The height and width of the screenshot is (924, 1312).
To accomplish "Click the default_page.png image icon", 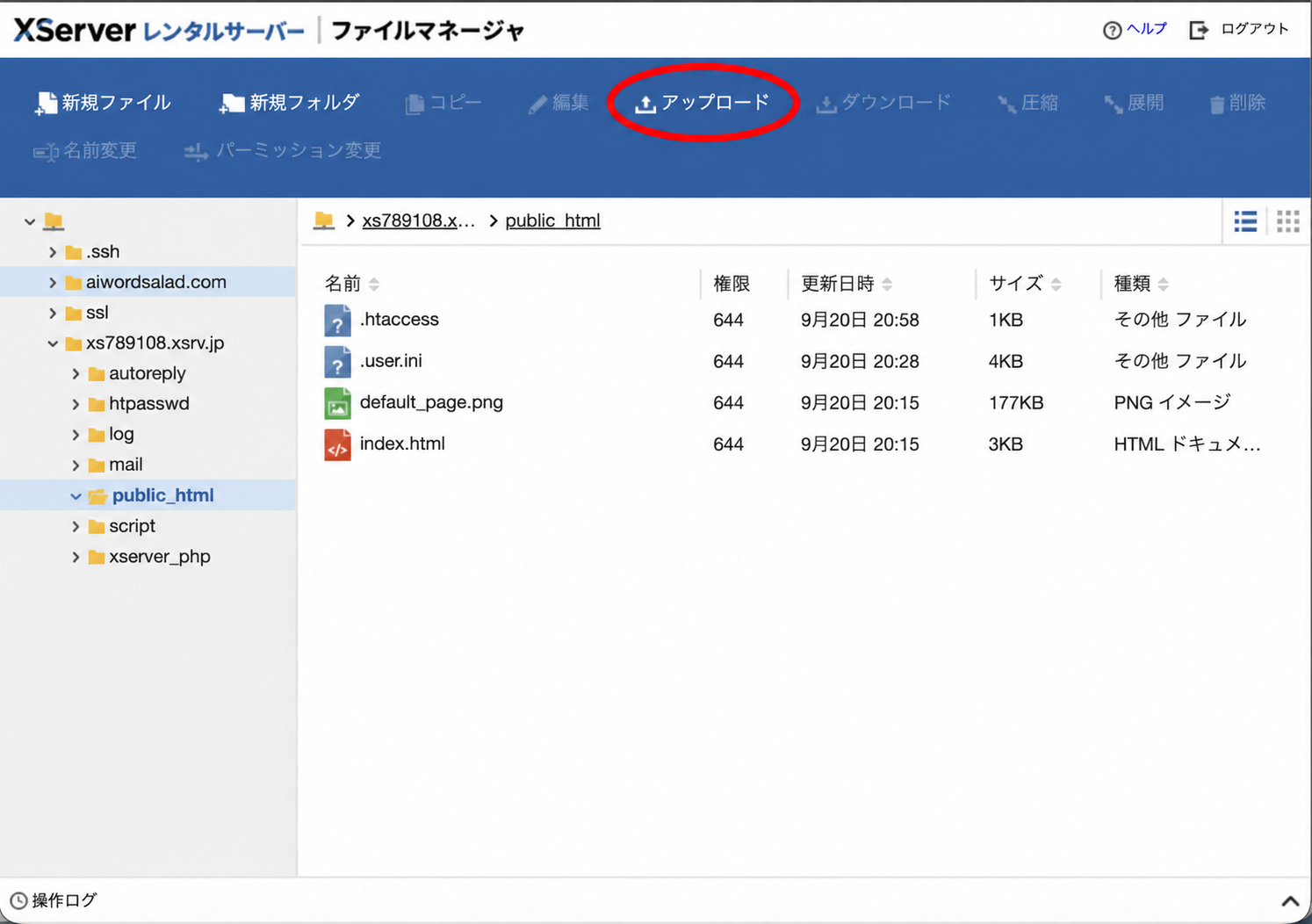I will 337,403.
